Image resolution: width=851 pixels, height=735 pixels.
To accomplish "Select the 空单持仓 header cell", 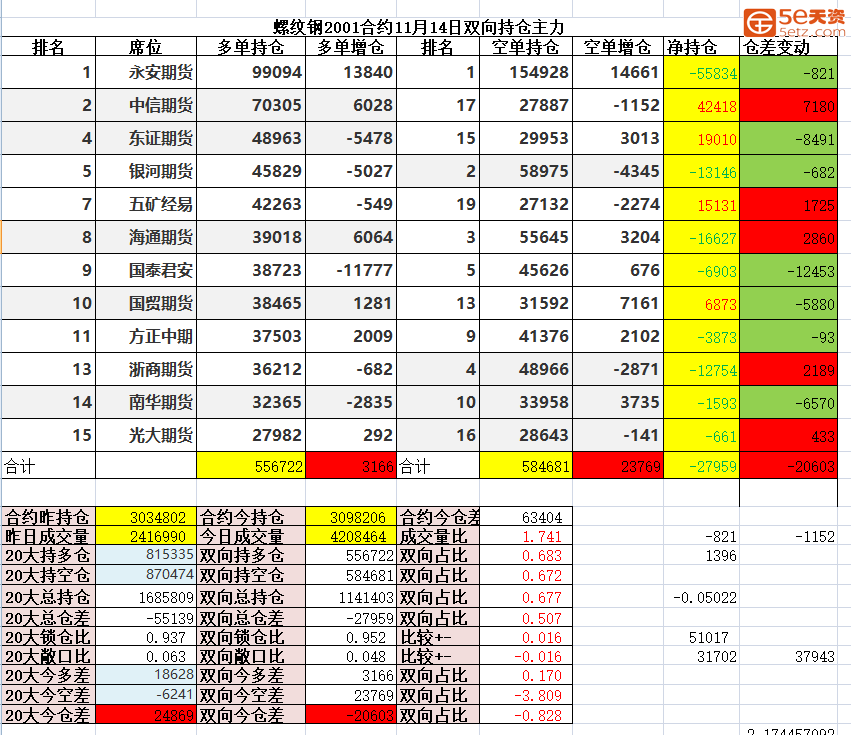I will coord(526,47).
